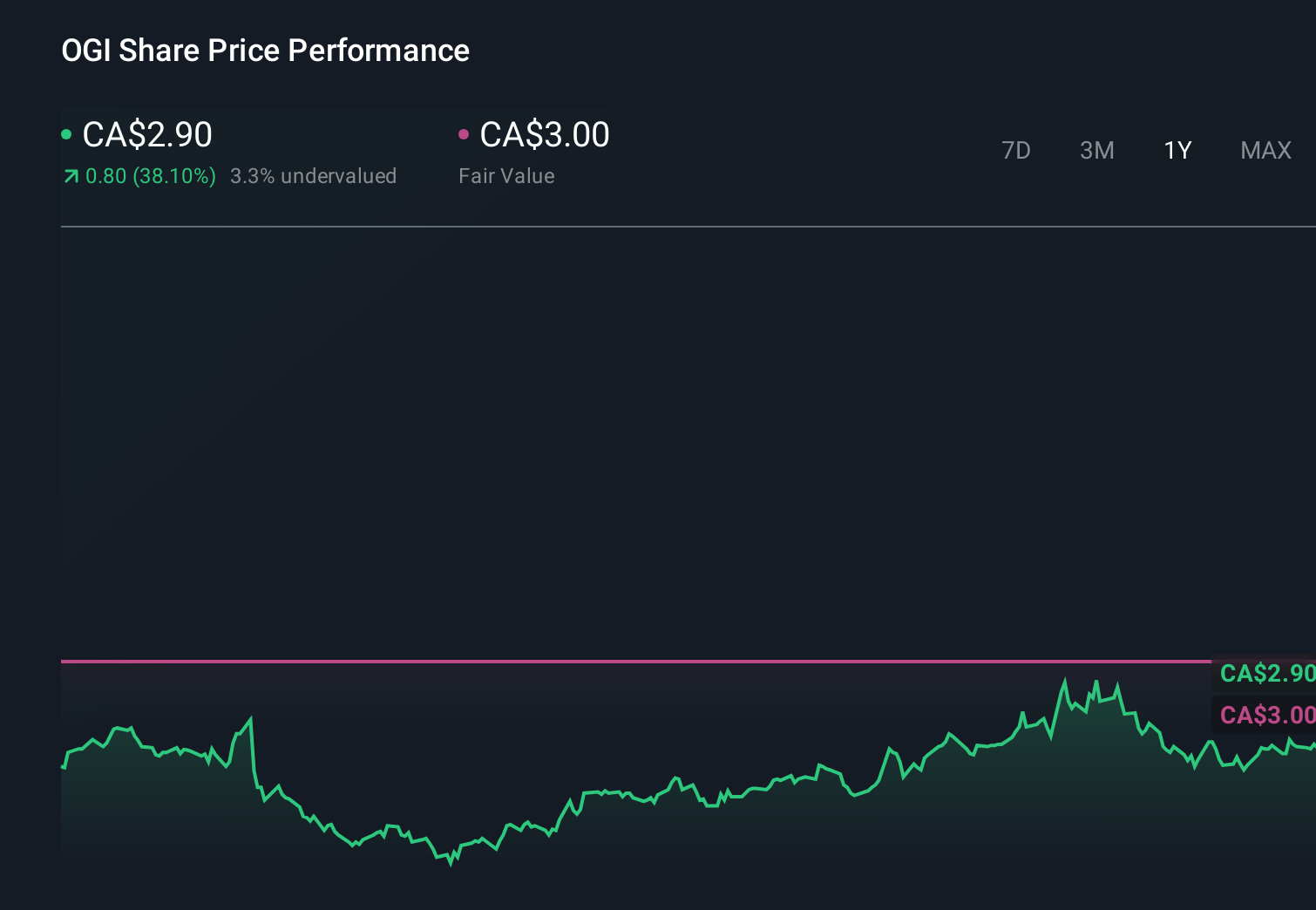Select the 1Y time range
Image resolution: width=1316 pixels, height=910 pixels.
click(1177, 150)
